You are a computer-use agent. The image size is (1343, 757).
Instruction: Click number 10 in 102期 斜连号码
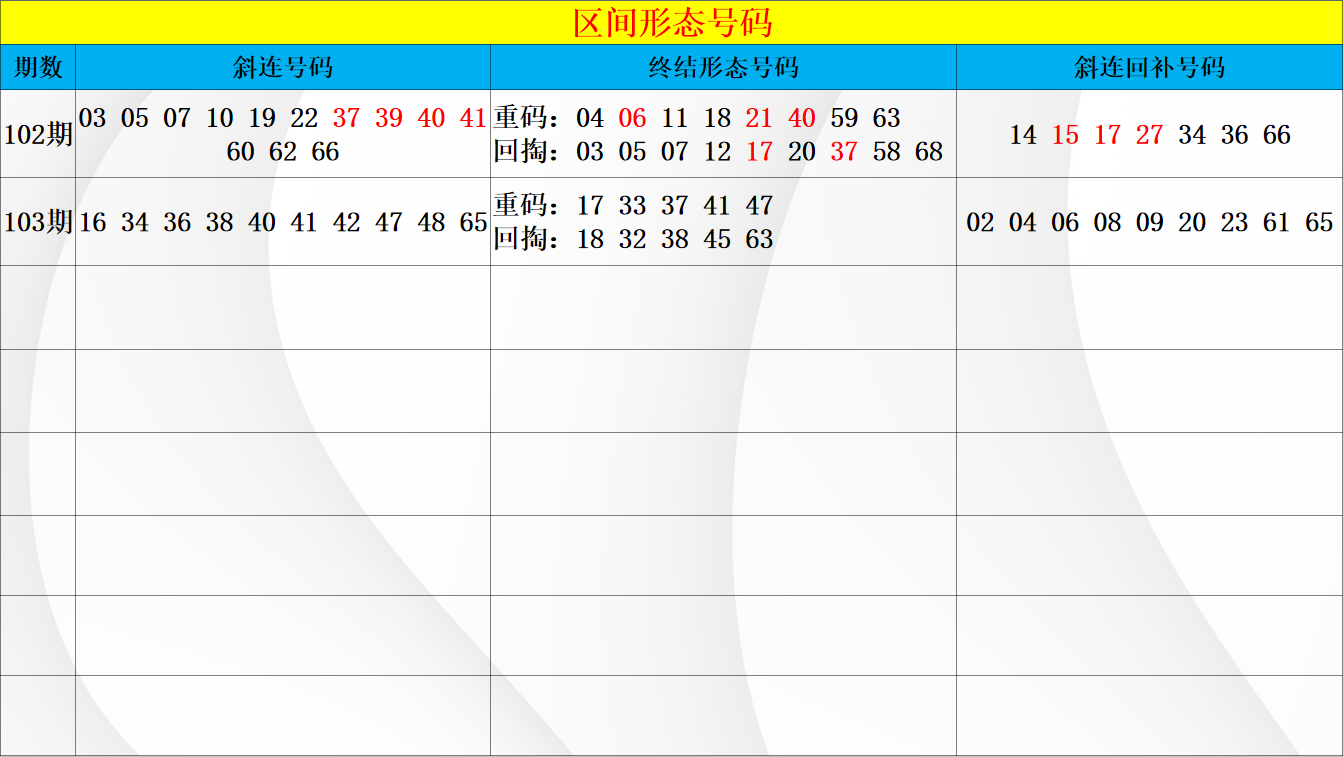click(x=220, y=118)
